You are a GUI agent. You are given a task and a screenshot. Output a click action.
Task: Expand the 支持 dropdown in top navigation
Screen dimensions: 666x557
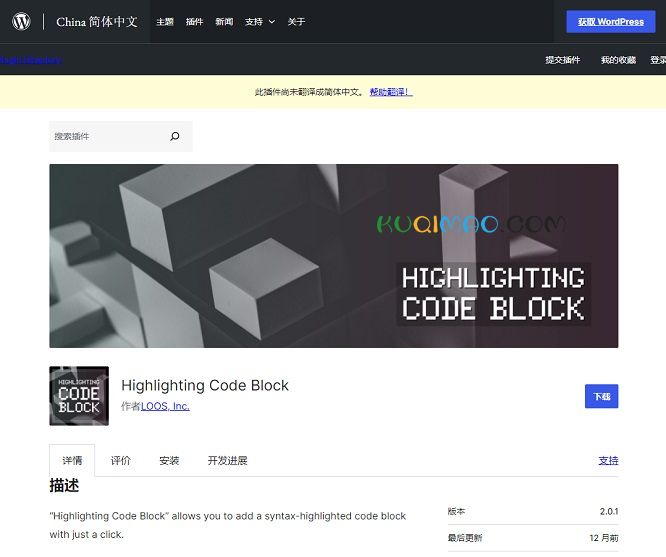259,22
